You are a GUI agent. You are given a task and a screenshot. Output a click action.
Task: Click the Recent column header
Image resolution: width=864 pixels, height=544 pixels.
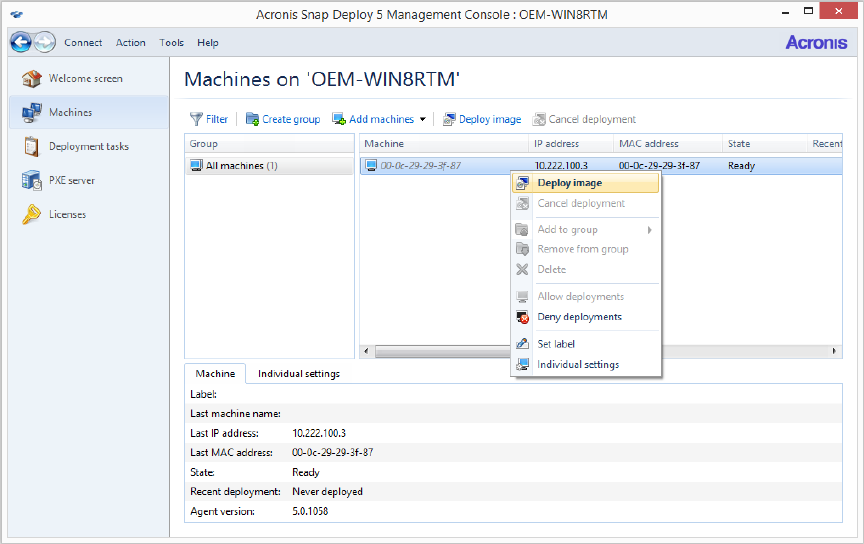coord(825,144)
